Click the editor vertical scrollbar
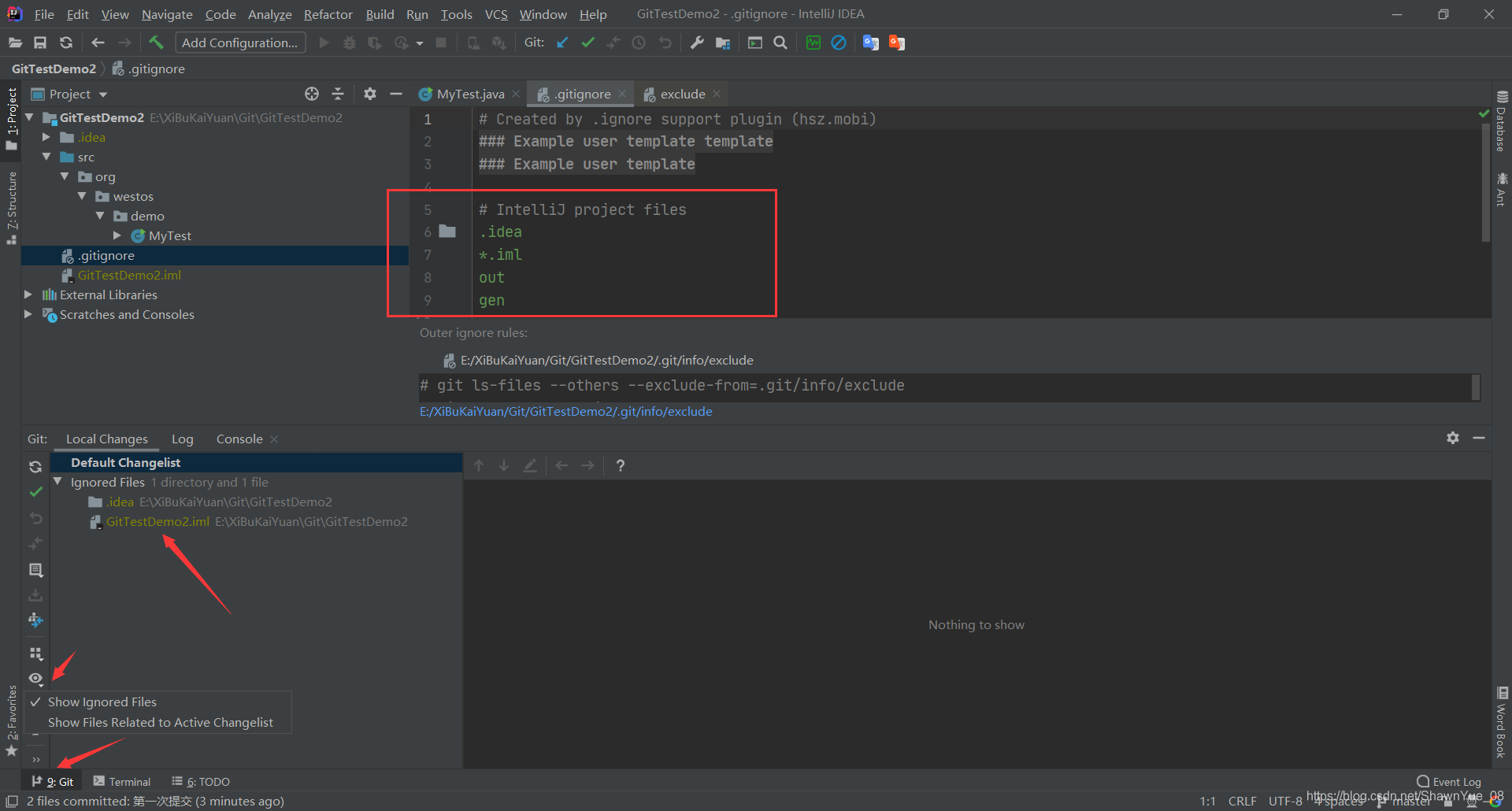1512x811 pixels. pos(1485,181)
